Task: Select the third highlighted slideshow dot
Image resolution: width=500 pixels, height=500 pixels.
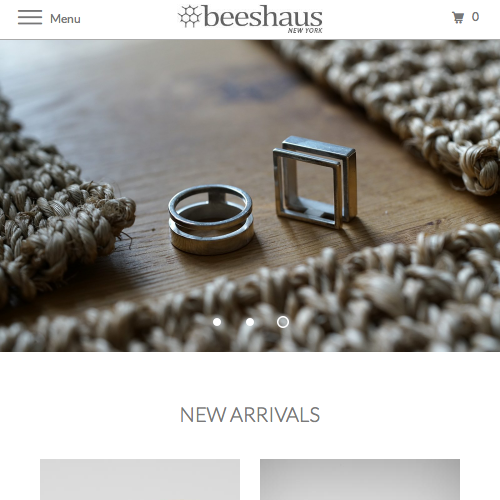Action: tap(283, 322)
